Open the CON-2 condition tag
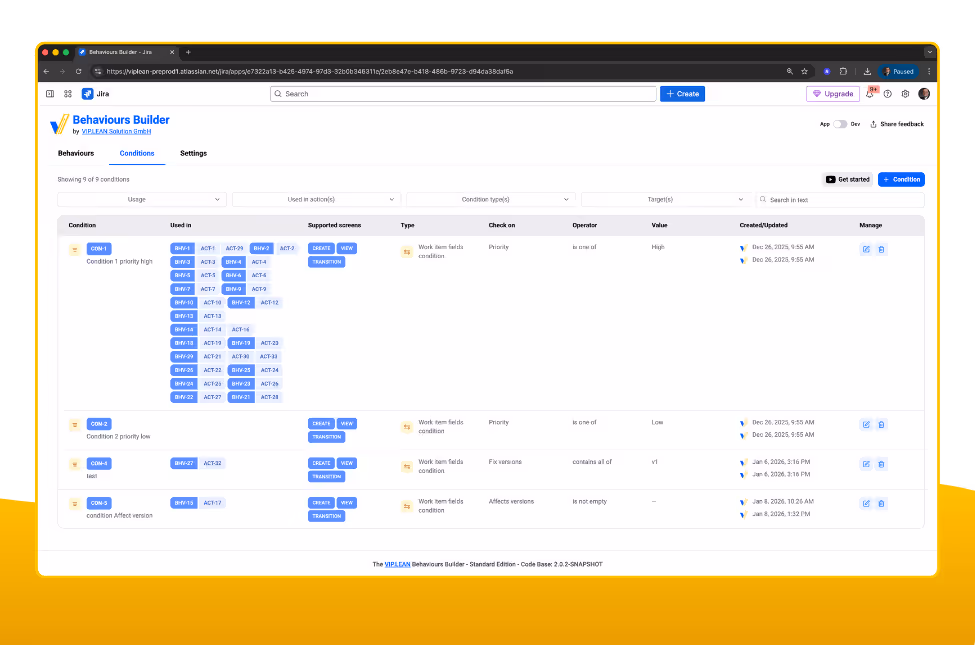This screenshot has width=975, height=645. pos(99,424)
